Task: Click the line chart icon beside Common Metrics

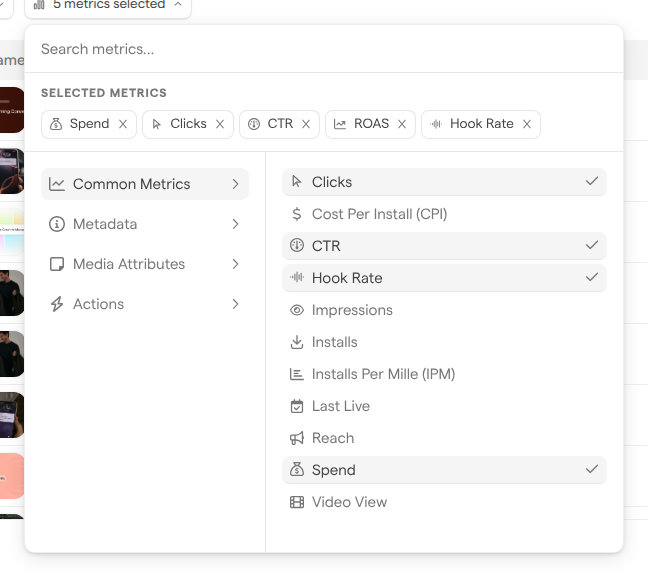Action: click(x=57, y=184)
